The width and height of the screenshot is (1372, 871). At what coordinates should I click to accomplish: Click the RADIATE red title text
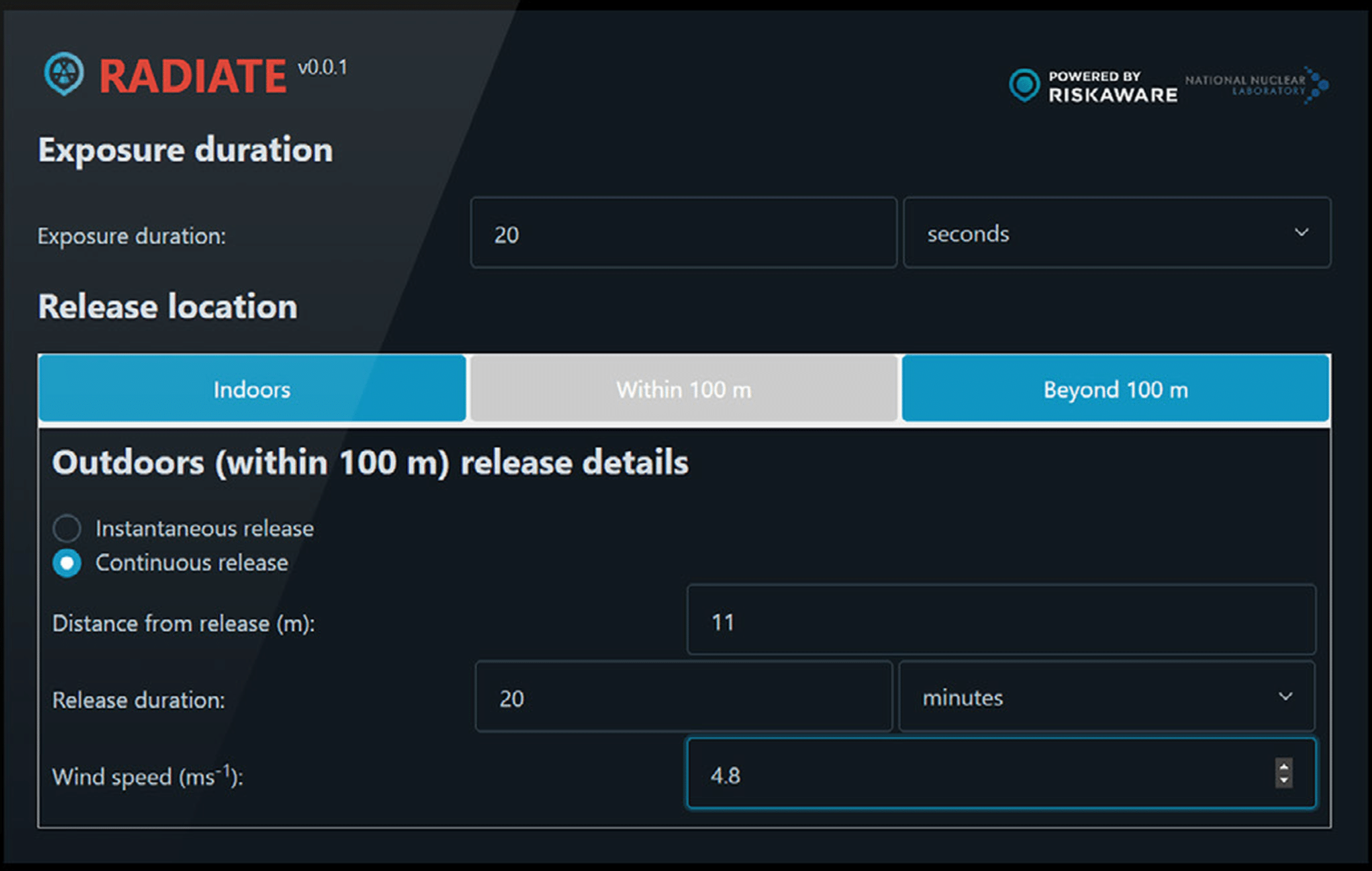[x=193, y=76]
